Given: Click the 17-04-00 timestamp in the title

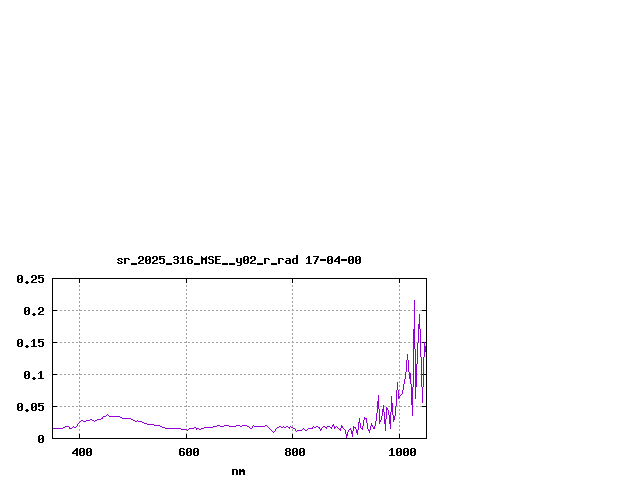Looking at the screenshot, I should (333, 260).
